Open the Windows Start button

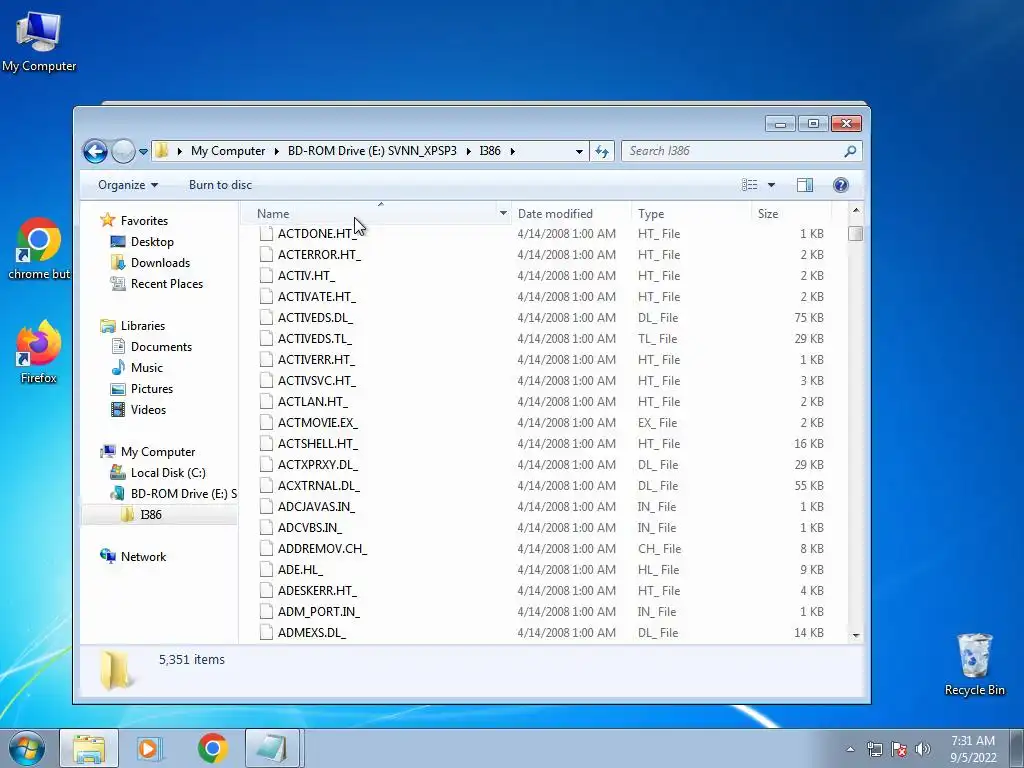(27, 748)
